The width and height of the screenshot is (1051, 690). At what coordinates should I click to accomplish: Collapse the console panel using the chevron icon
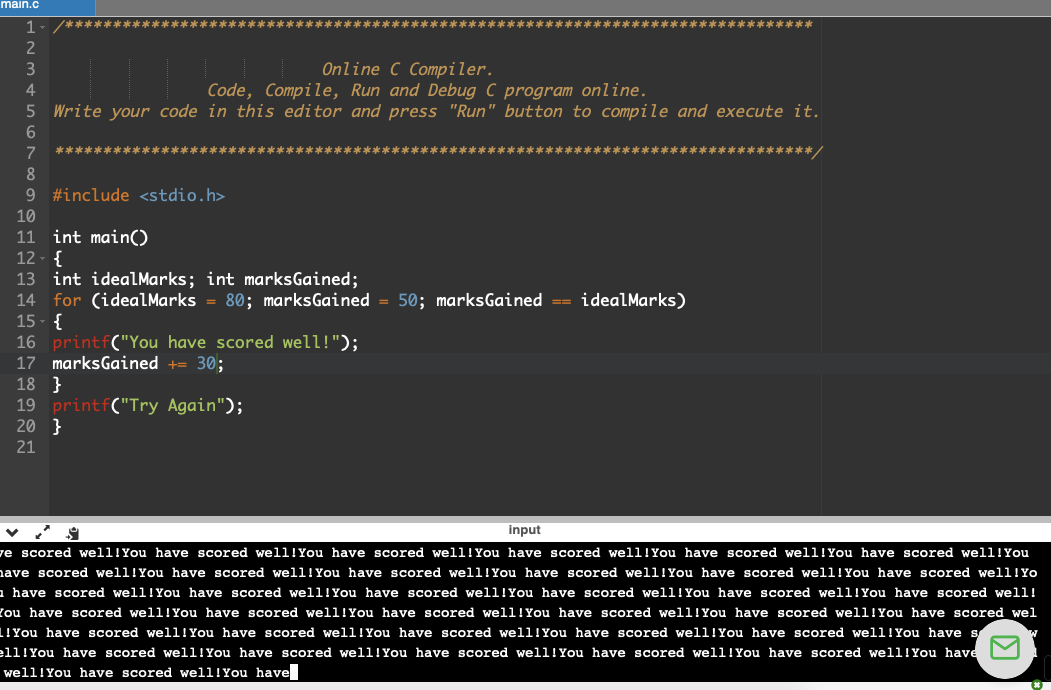click(11, 531)
